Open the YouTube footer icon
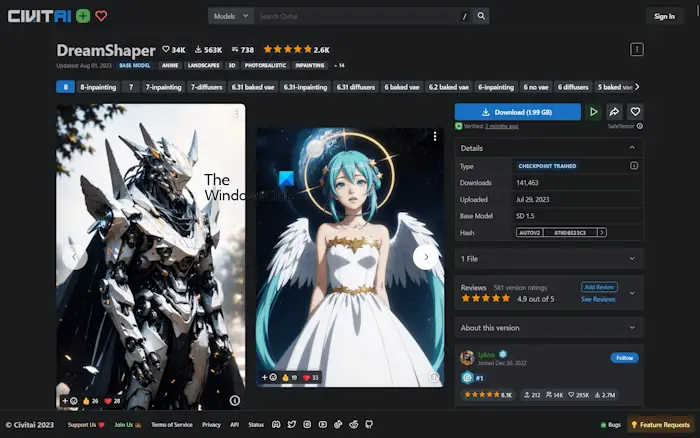700x438 pixels. (323, 424)
